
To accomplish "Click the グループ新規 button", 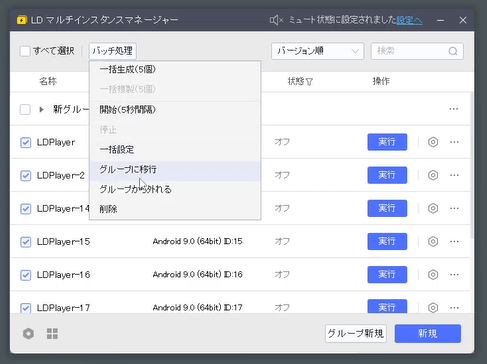I will 356,334.
